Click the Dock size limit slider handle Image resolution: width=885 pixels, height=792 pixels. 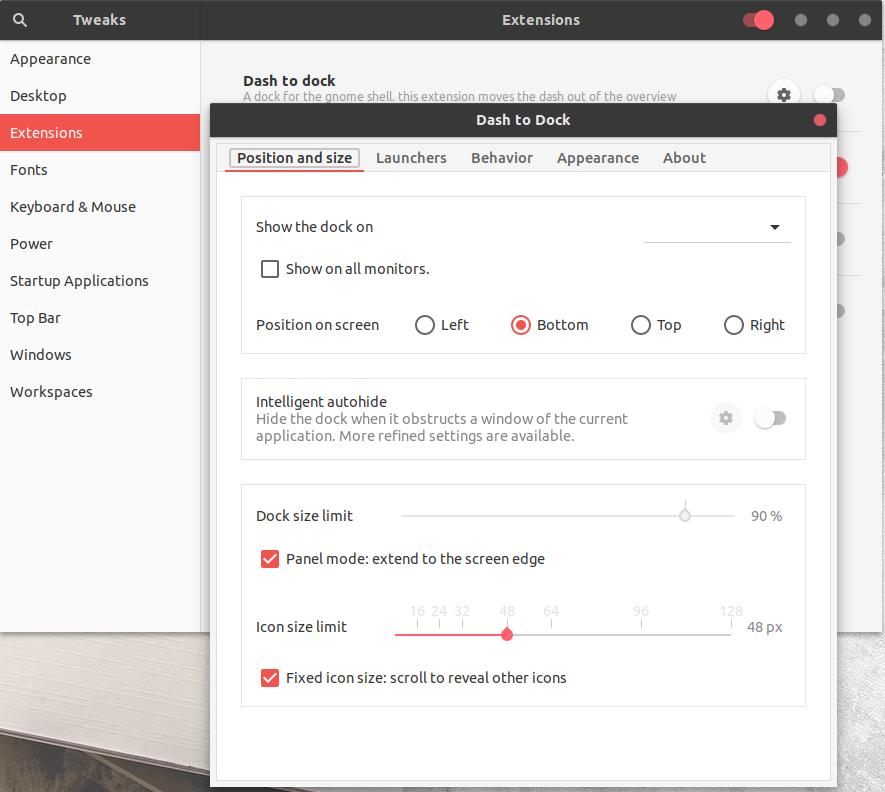point(685,516)
